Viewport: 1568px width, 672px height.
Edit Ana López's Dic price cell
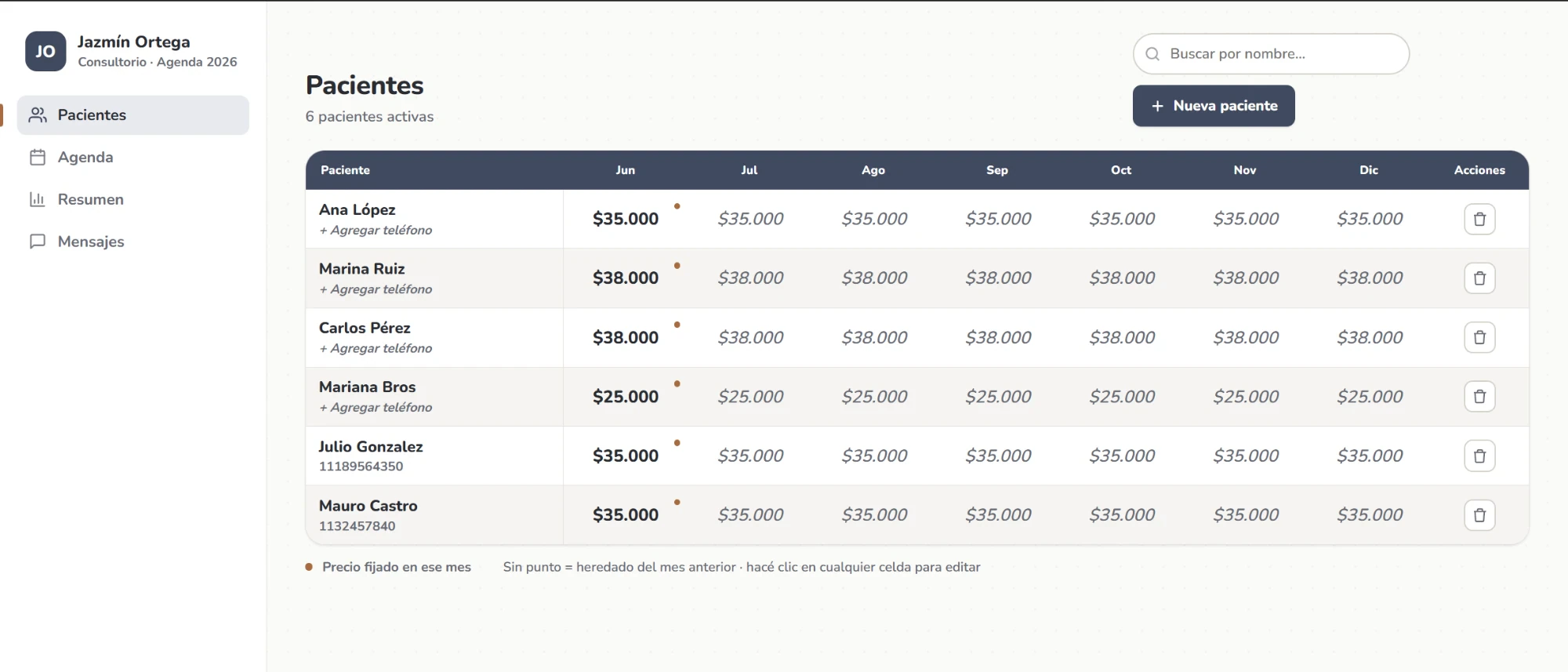click(x=1370, y=219)
